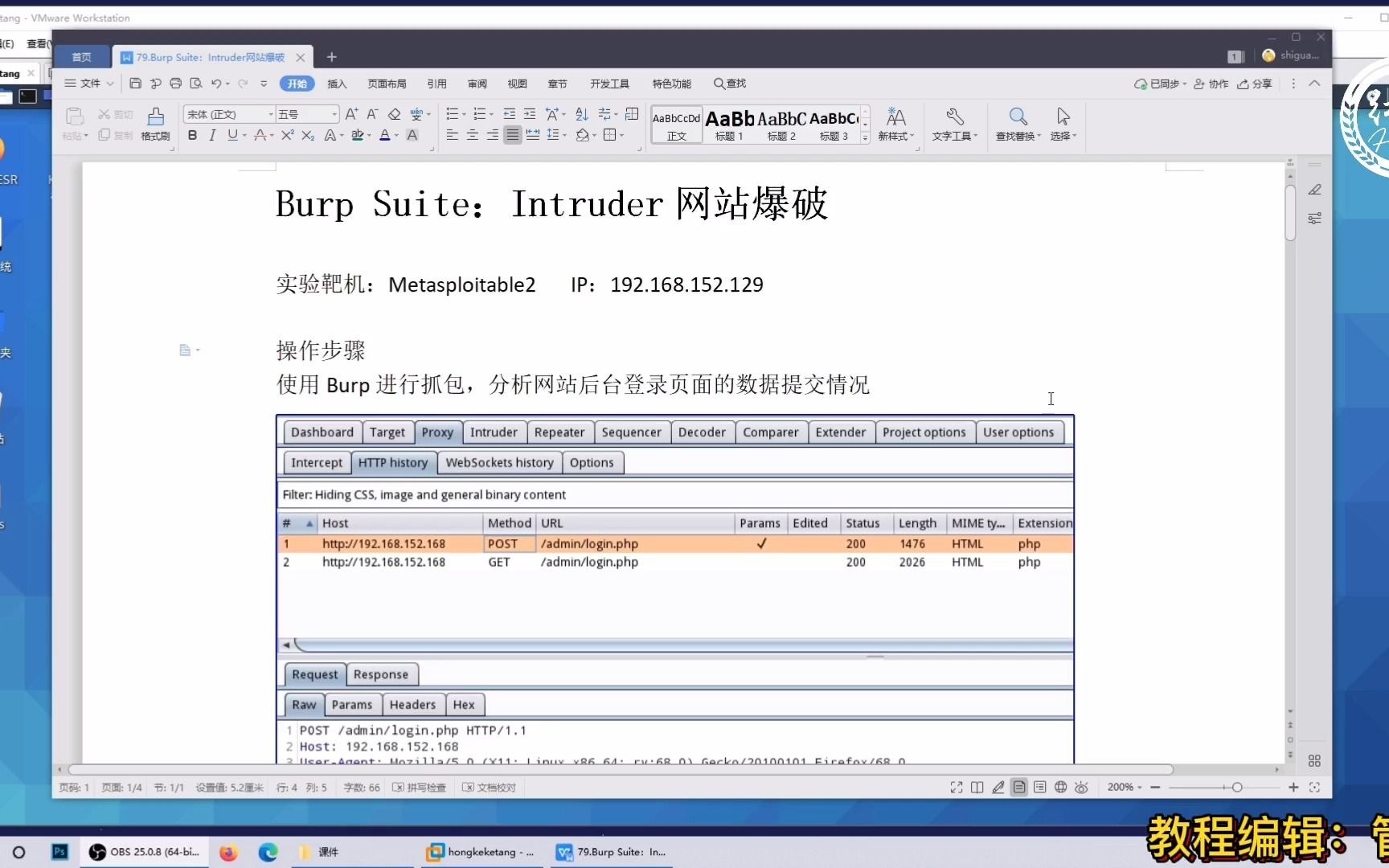Click the font color A swatch
This screenshot has height=868, width=1389.
385,135
